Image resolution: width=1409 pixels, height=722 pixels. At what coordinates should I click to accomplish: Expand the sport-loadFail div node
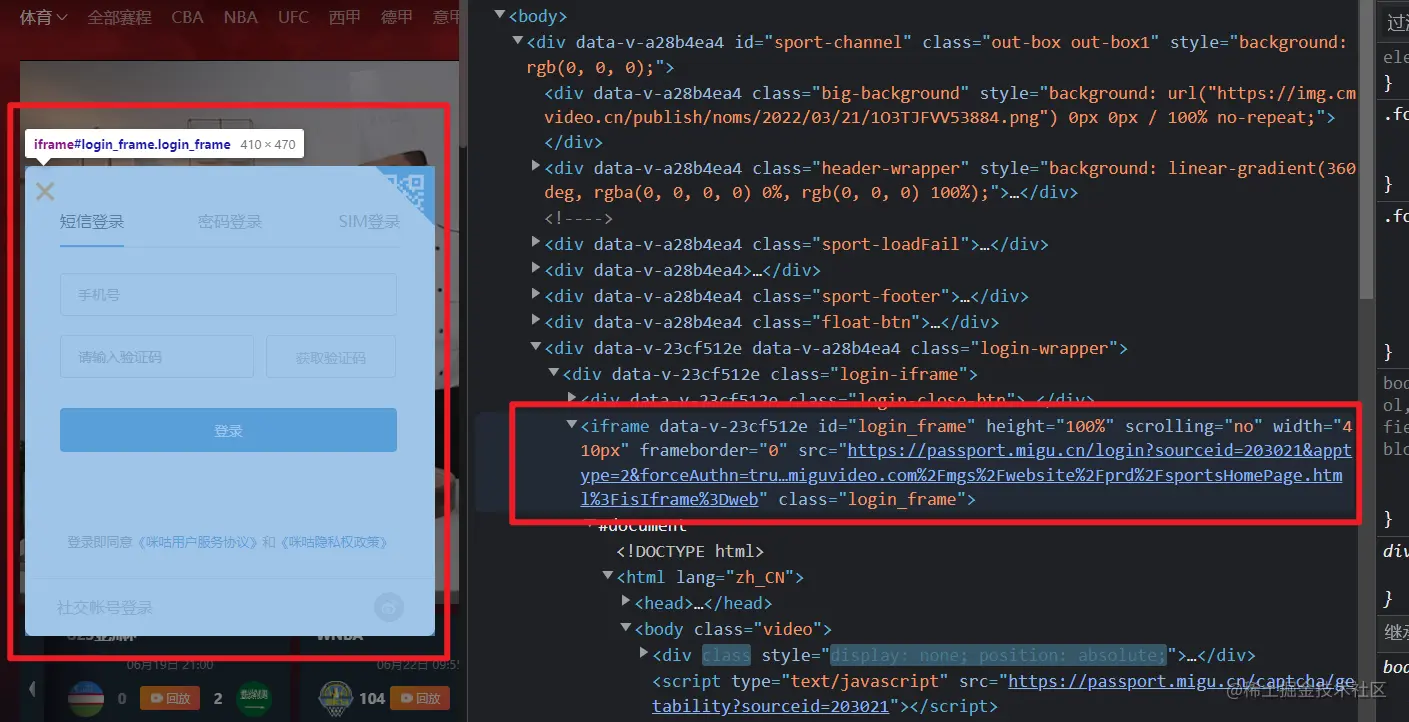[x=536, y=242]
